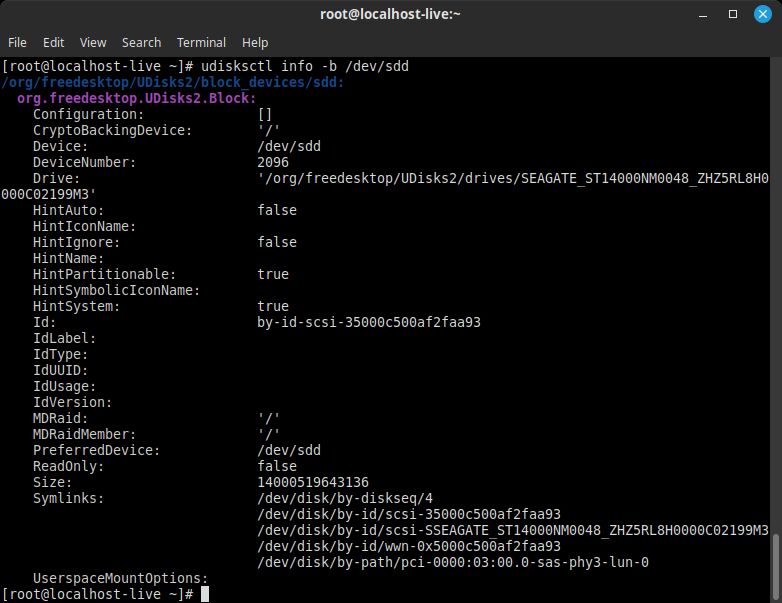Click the terminal vertical scrollbar thumb
782x603 pixels.
coord(776,567)
